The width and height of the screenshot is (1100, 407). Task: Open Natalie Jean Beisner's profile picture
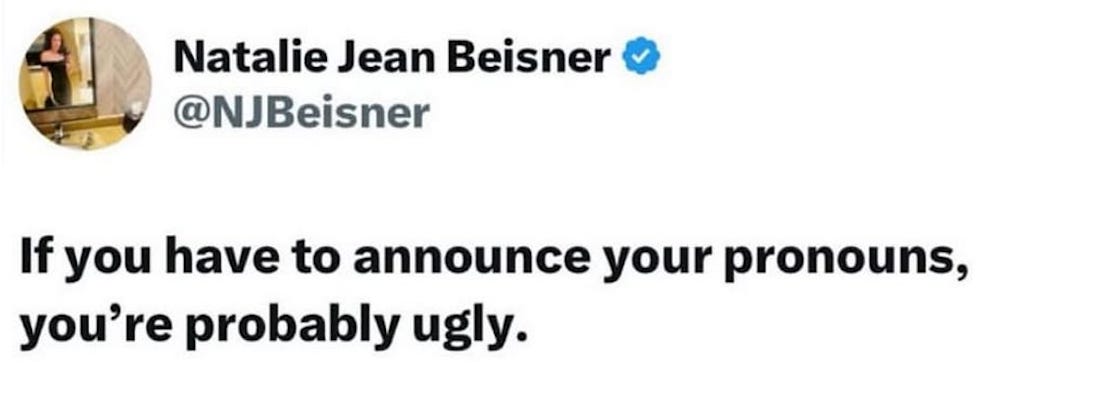87,84
